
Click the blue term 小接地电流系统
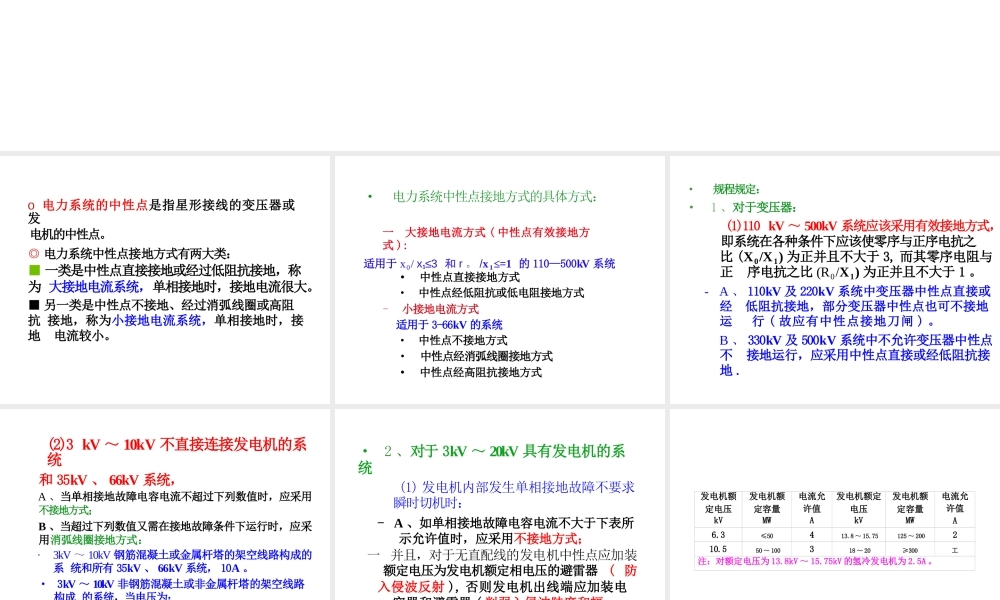pos(156,320)
